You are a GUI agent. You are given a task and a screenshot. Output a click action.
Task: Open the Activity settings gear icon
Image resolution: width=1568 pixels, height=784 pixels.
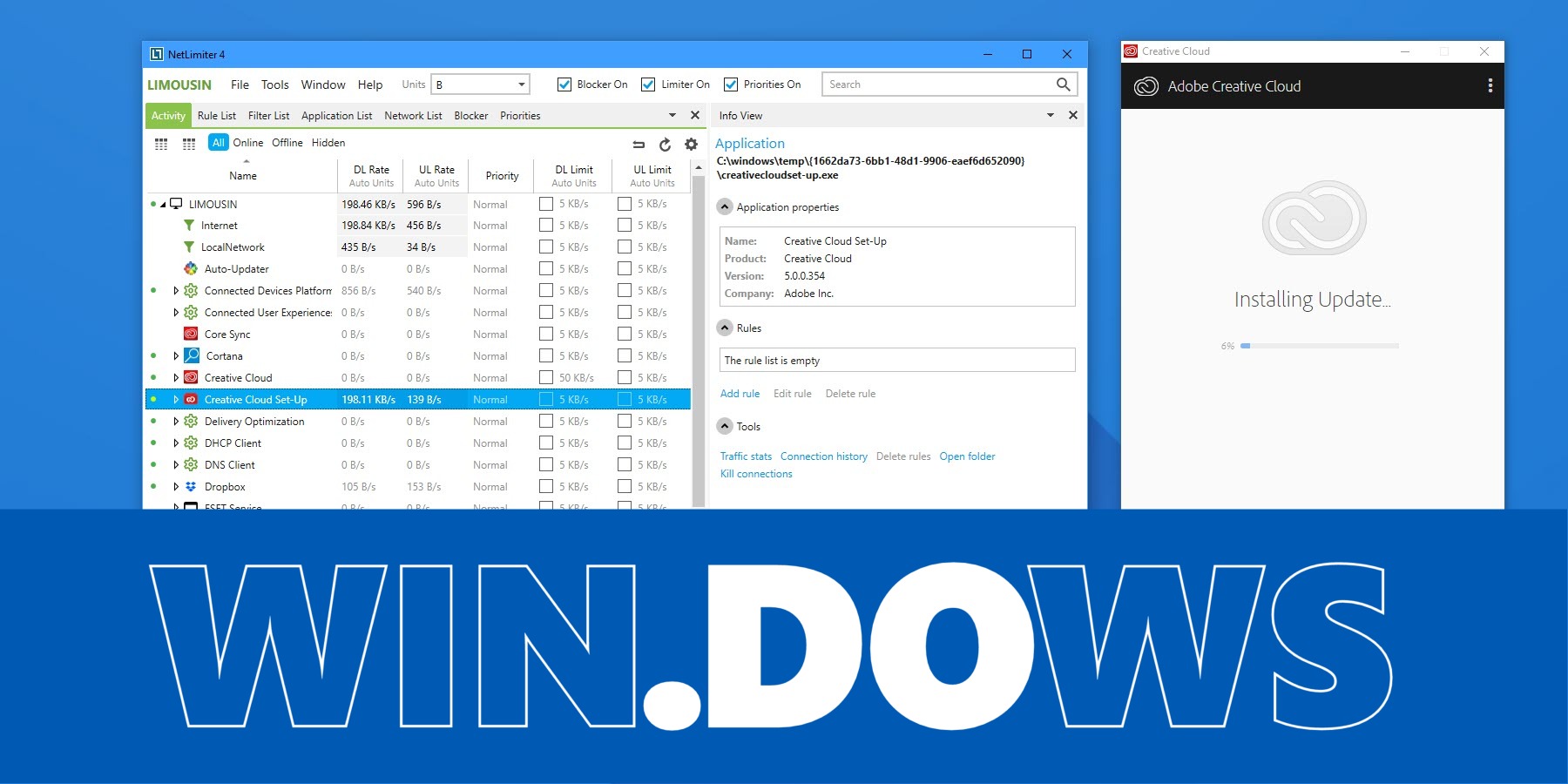click(691, 145)
